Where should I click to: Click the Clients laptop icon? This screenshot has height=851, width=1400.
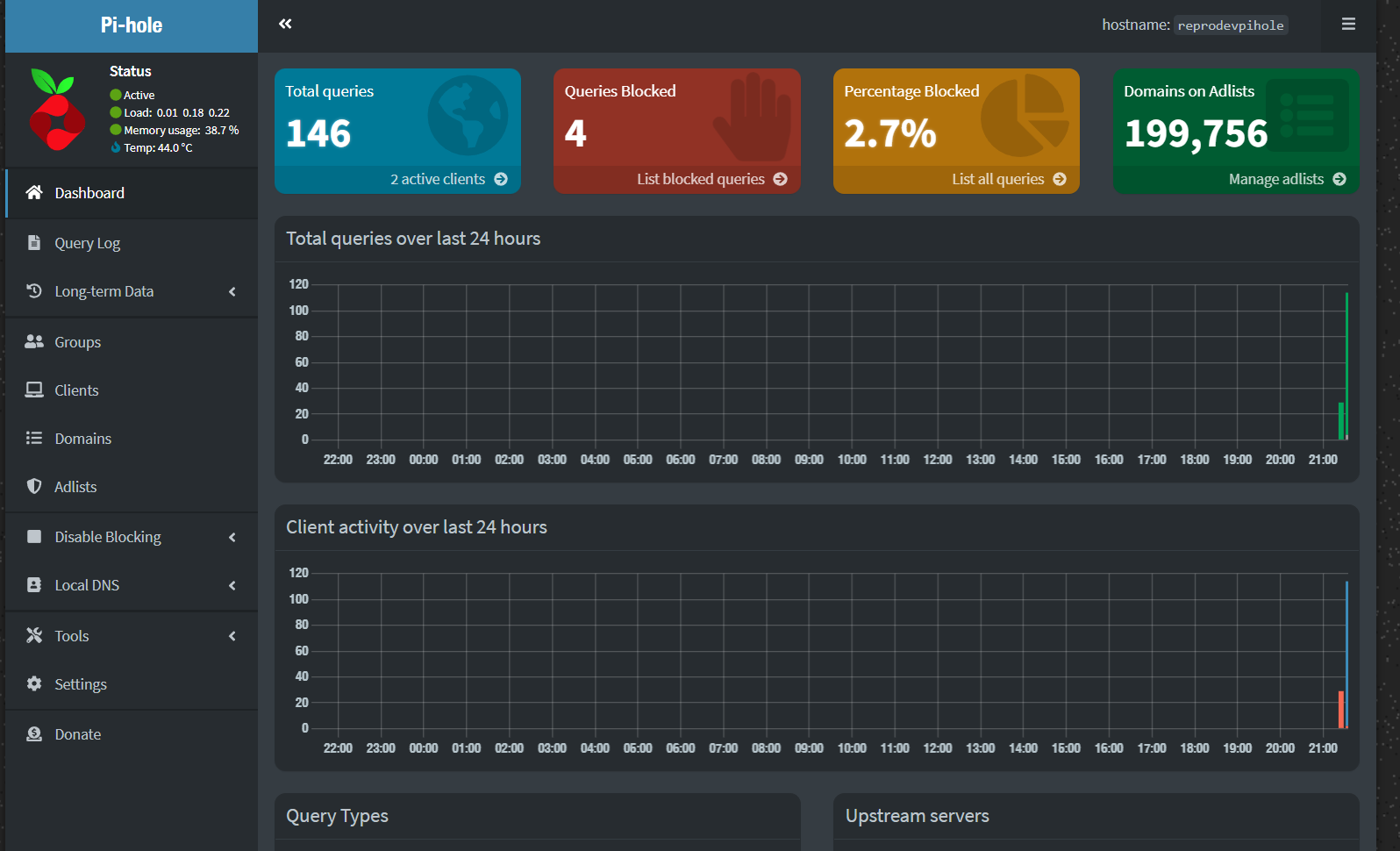tap(34, 390)
